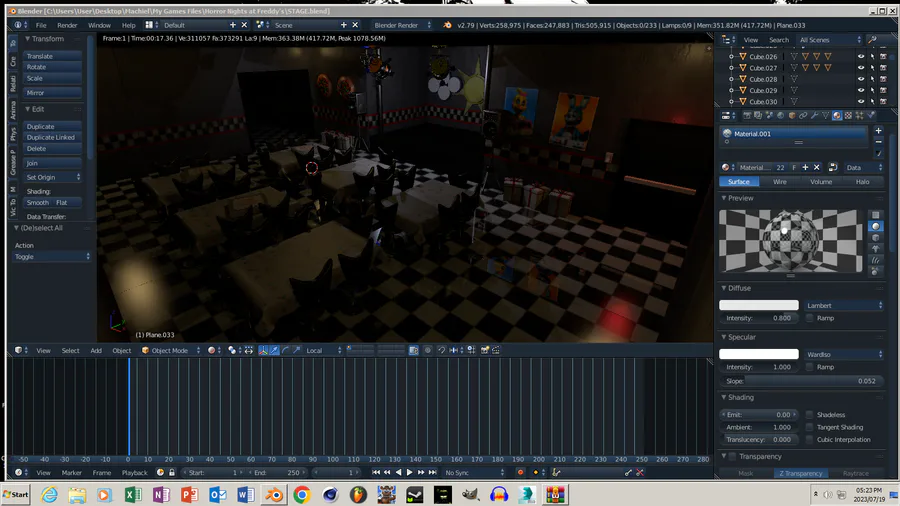Toggle visibility eye for Cube.026

point(860,57)
